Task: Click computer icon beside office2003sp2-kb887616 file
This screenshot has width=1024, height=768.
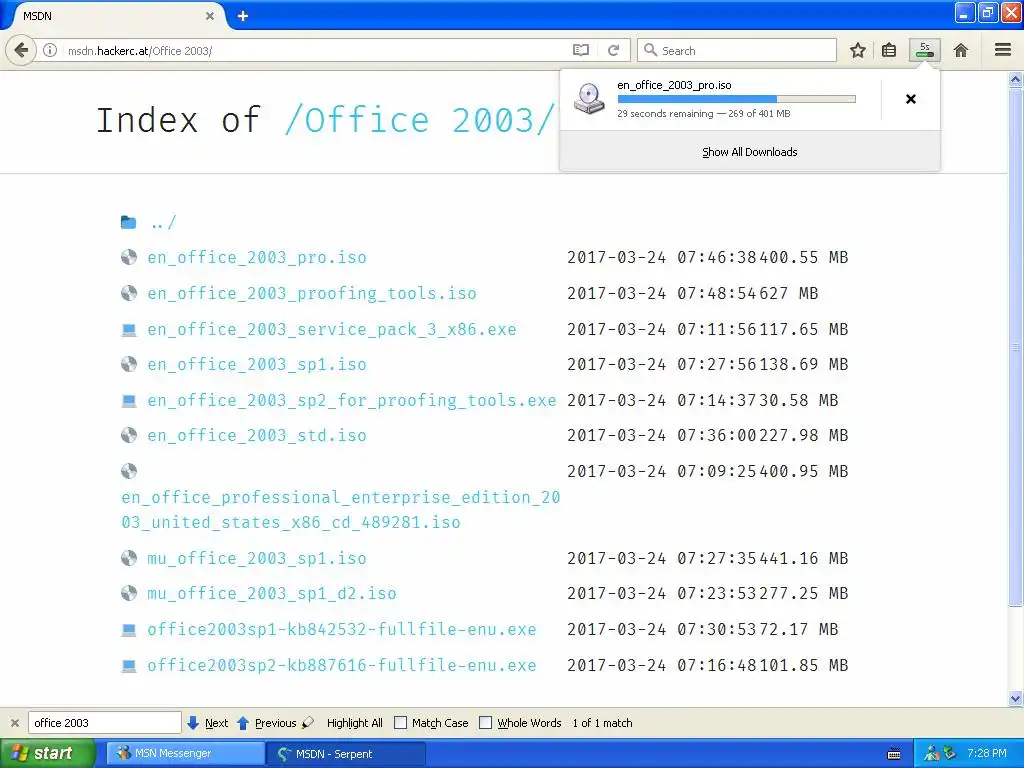Action: coord(129,665)
